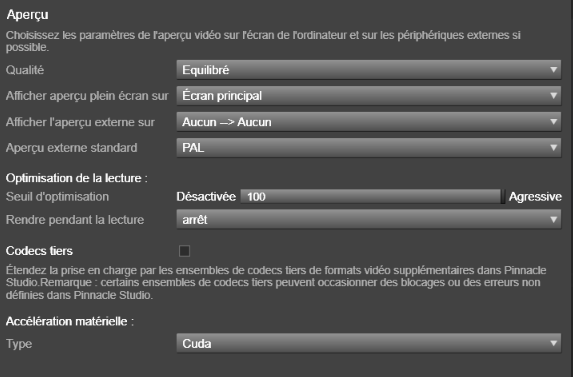Click the slider handle next to Agressive
573x377 pixels.
tap(503, 197)
